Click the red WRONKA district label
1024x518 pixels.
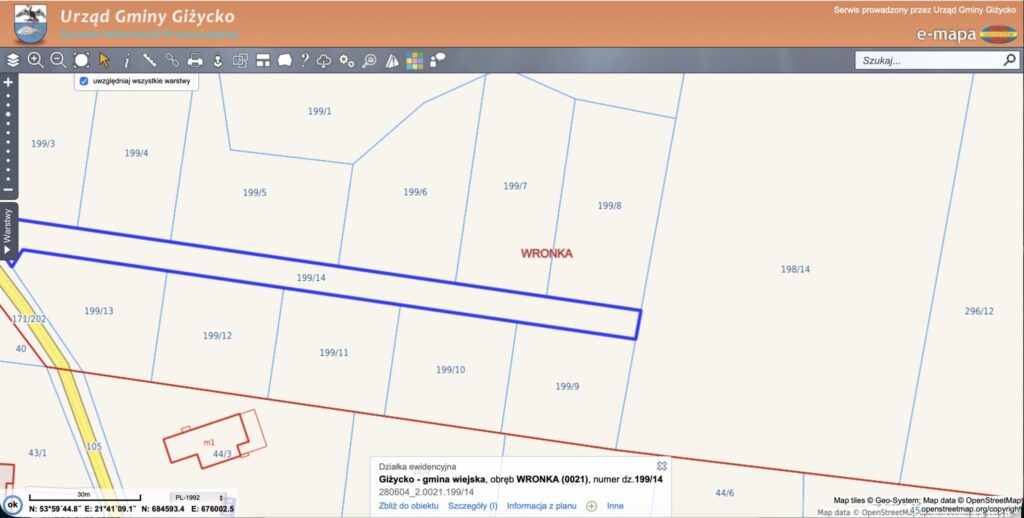tap(547, 253)
